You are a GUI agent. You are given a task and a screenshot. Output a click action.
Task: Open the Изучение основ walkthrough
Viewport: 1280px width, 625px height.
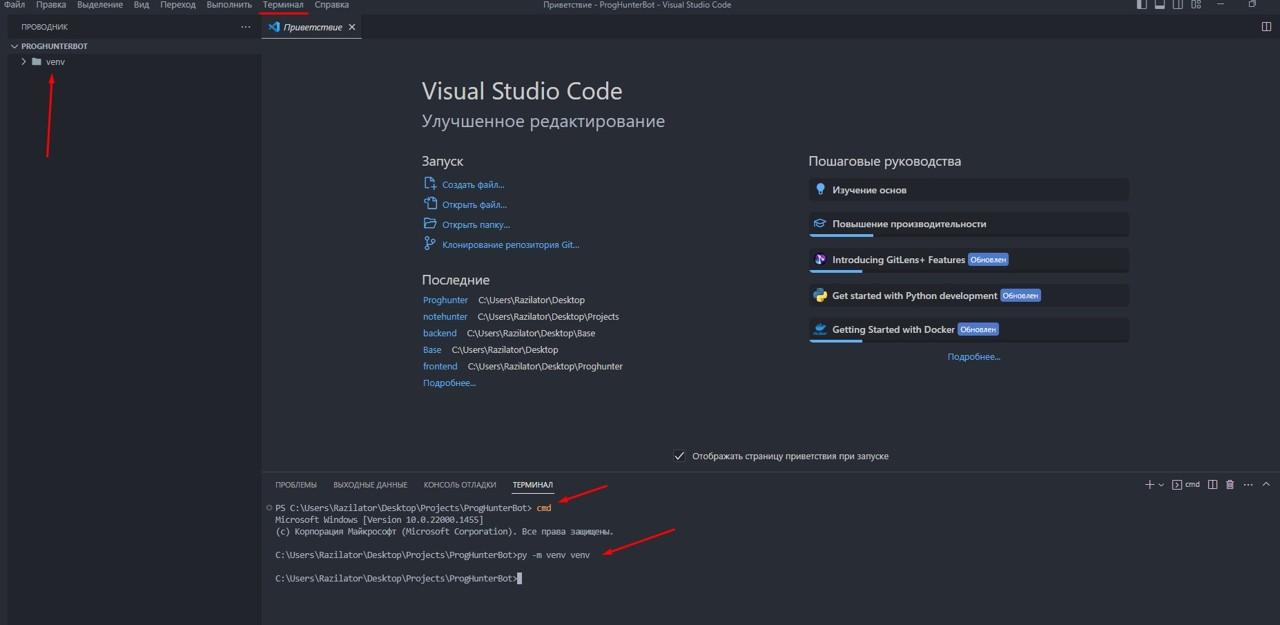point(969,190)
